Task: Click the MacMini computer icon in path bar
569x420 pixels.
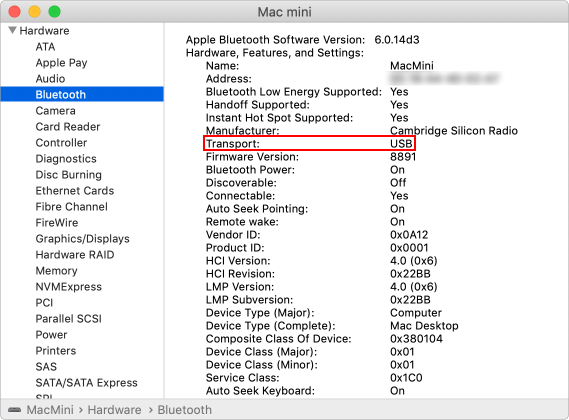Action: click(15, 410)
